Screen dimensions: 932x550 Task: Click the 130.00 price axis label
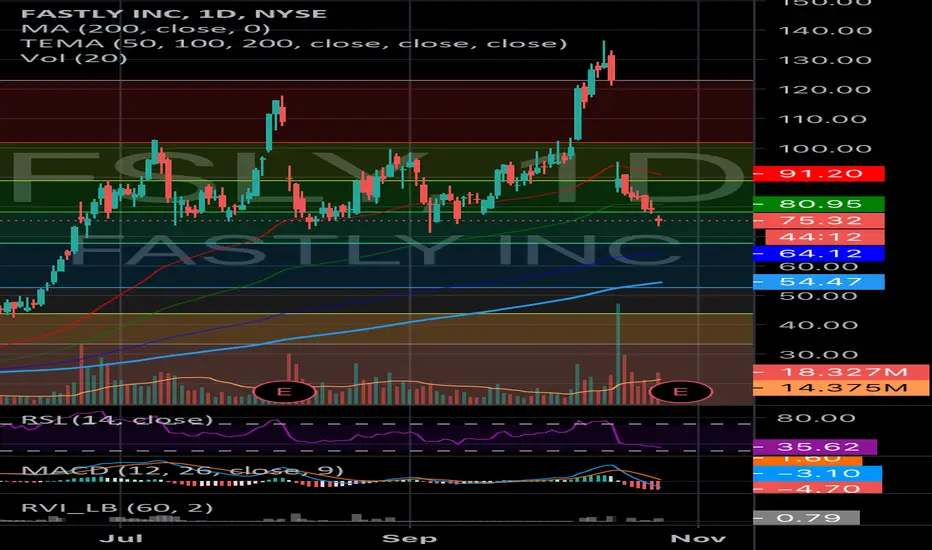(x=825, y=60)
